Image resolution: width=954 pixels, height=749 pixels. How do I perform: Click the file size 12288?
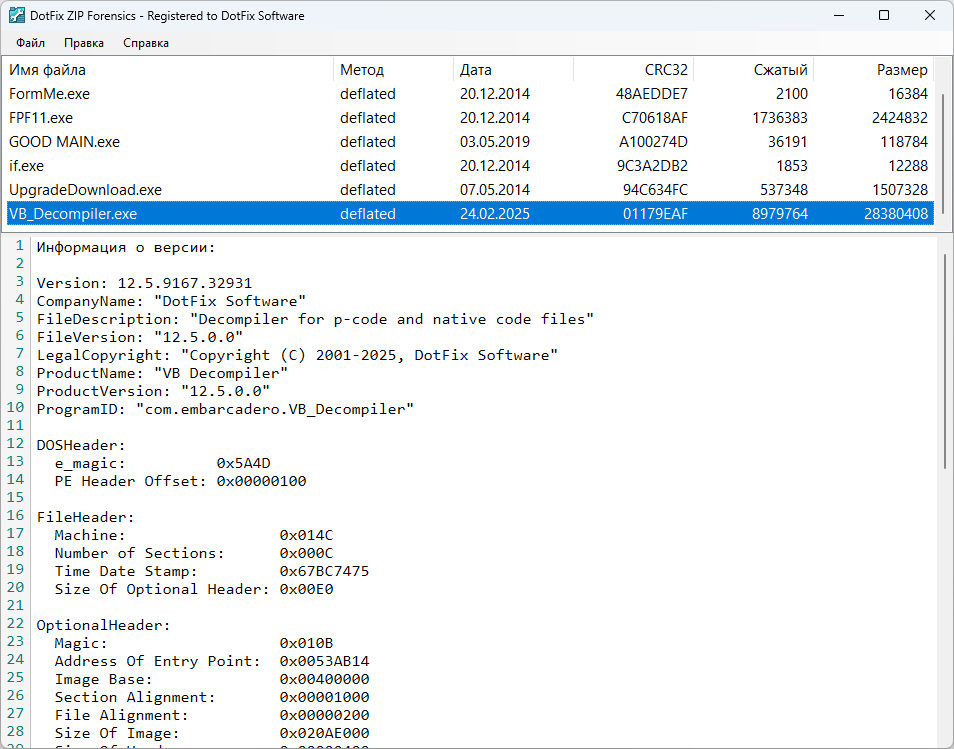point(908,165)
